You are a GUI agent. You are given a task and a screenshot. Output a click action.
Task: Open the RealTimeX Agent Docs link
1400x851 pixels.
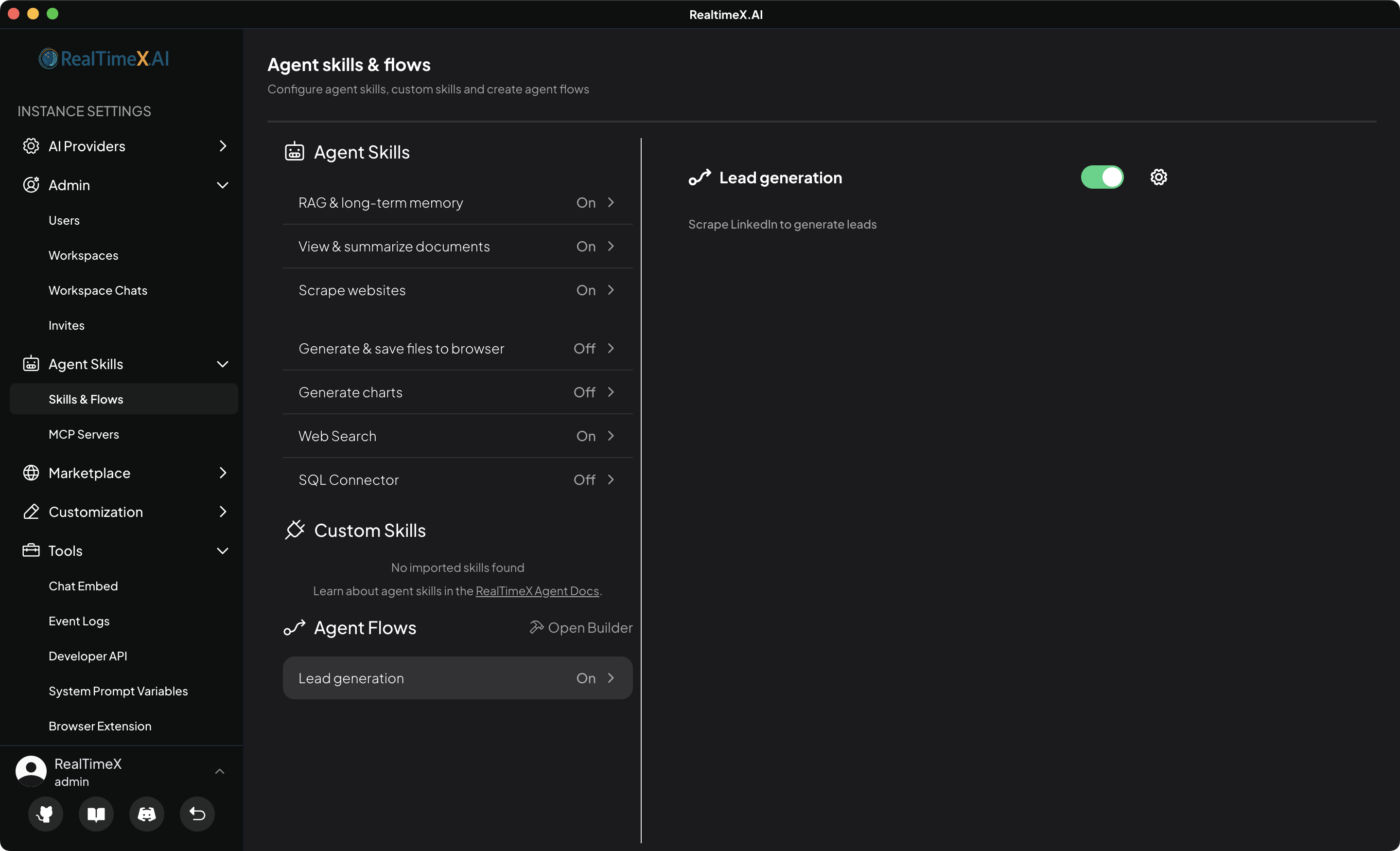pos(537,591)
